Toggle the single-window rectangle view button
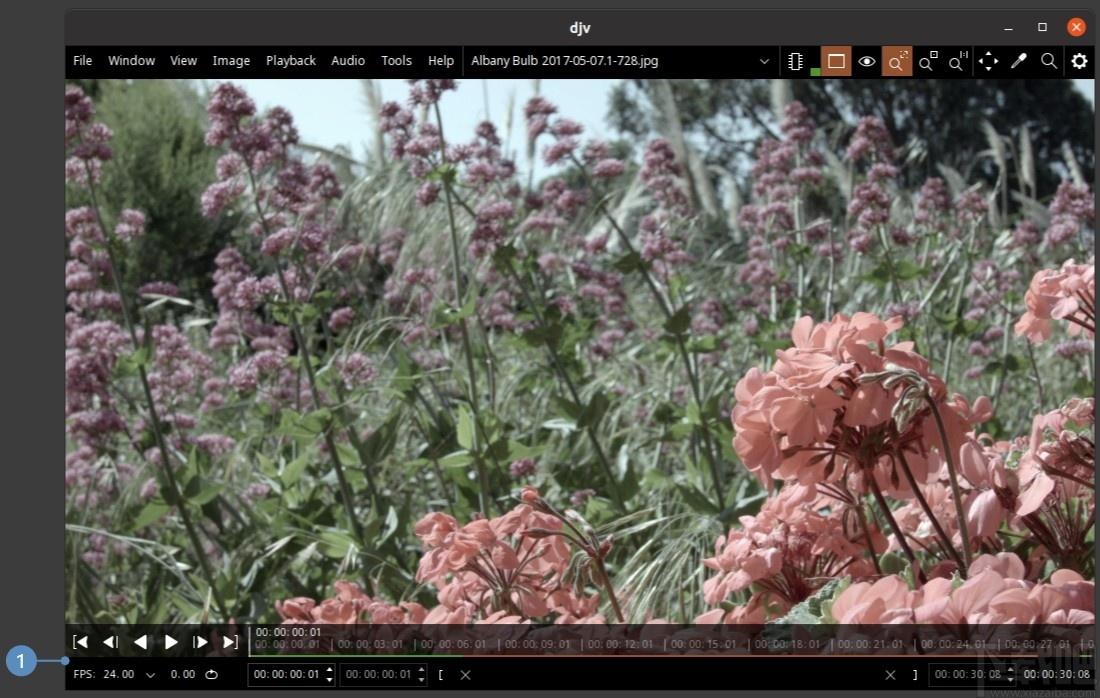The height and width of the screenshot is (698, 1100). [x=836, y=61]
